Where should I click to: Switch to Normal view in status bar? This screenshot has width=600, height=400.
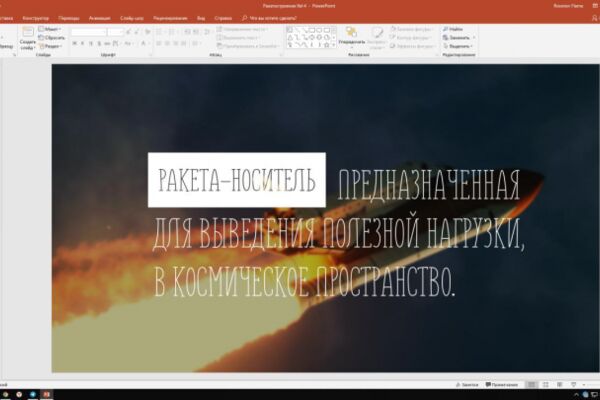[532, 384]
